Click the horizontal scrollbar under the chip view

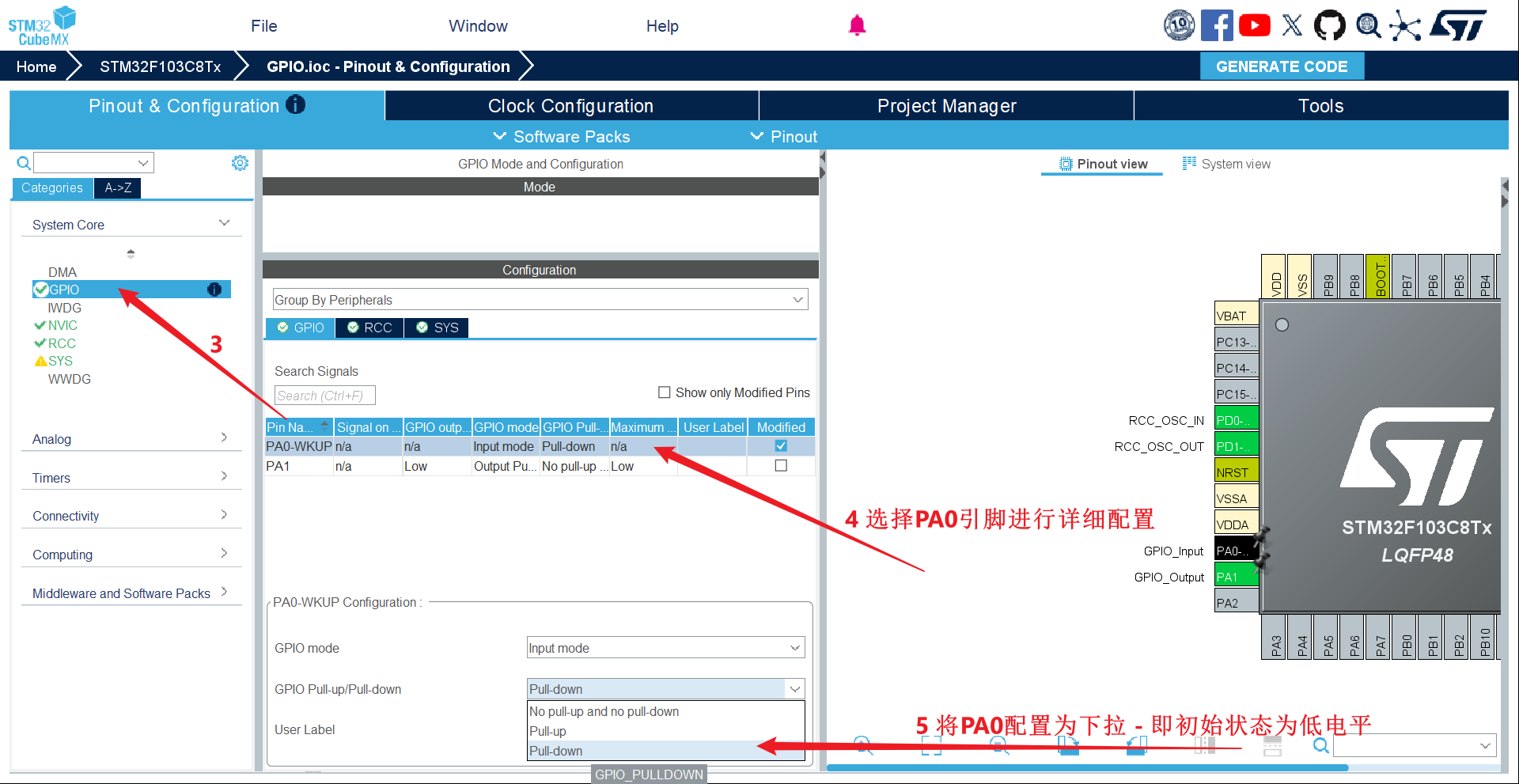(x=1087, y=767)
